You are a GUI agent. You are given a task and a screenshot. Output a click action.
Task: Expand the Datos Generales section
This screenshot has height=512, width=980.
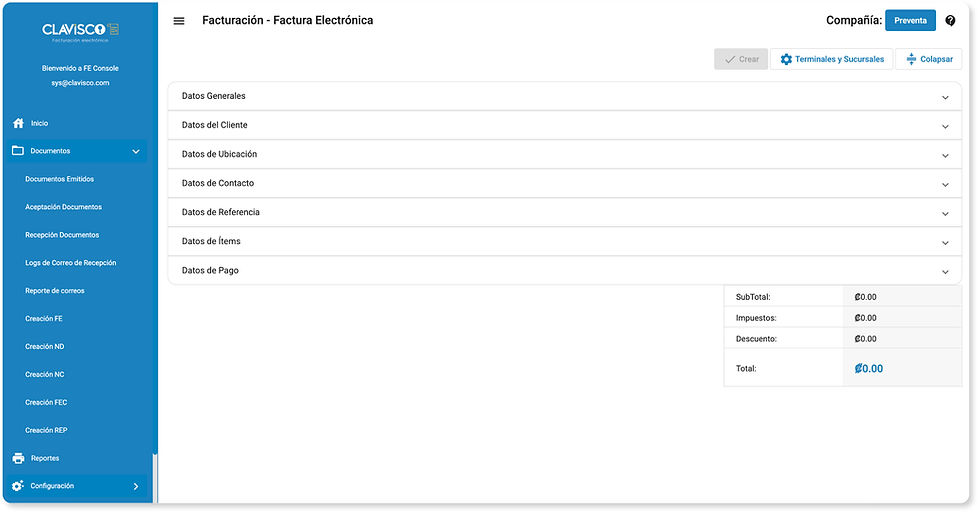564,96
